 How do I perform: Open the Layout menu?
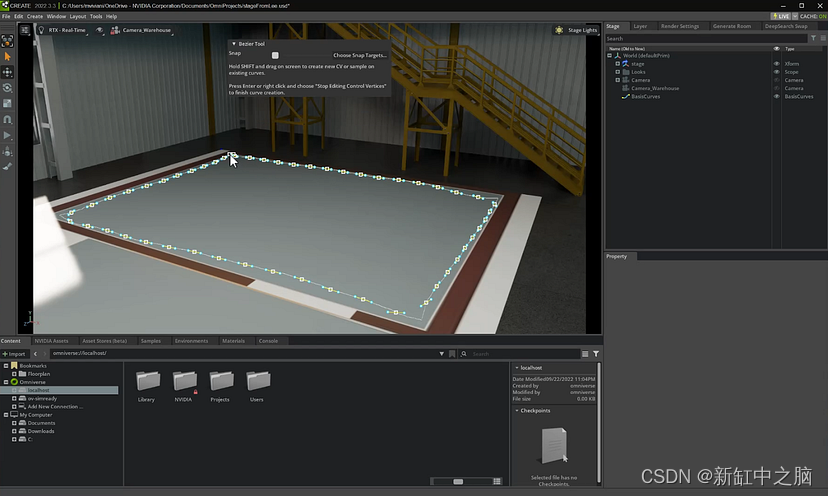tap(78, 16)
